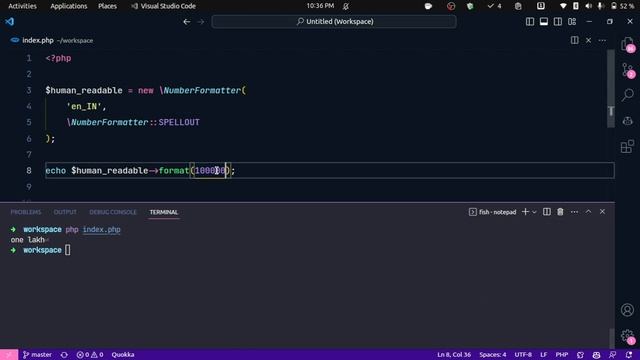Change indentation via Spaces: 4
Viewport: 640px width, 360px height.
click(493, 355)
